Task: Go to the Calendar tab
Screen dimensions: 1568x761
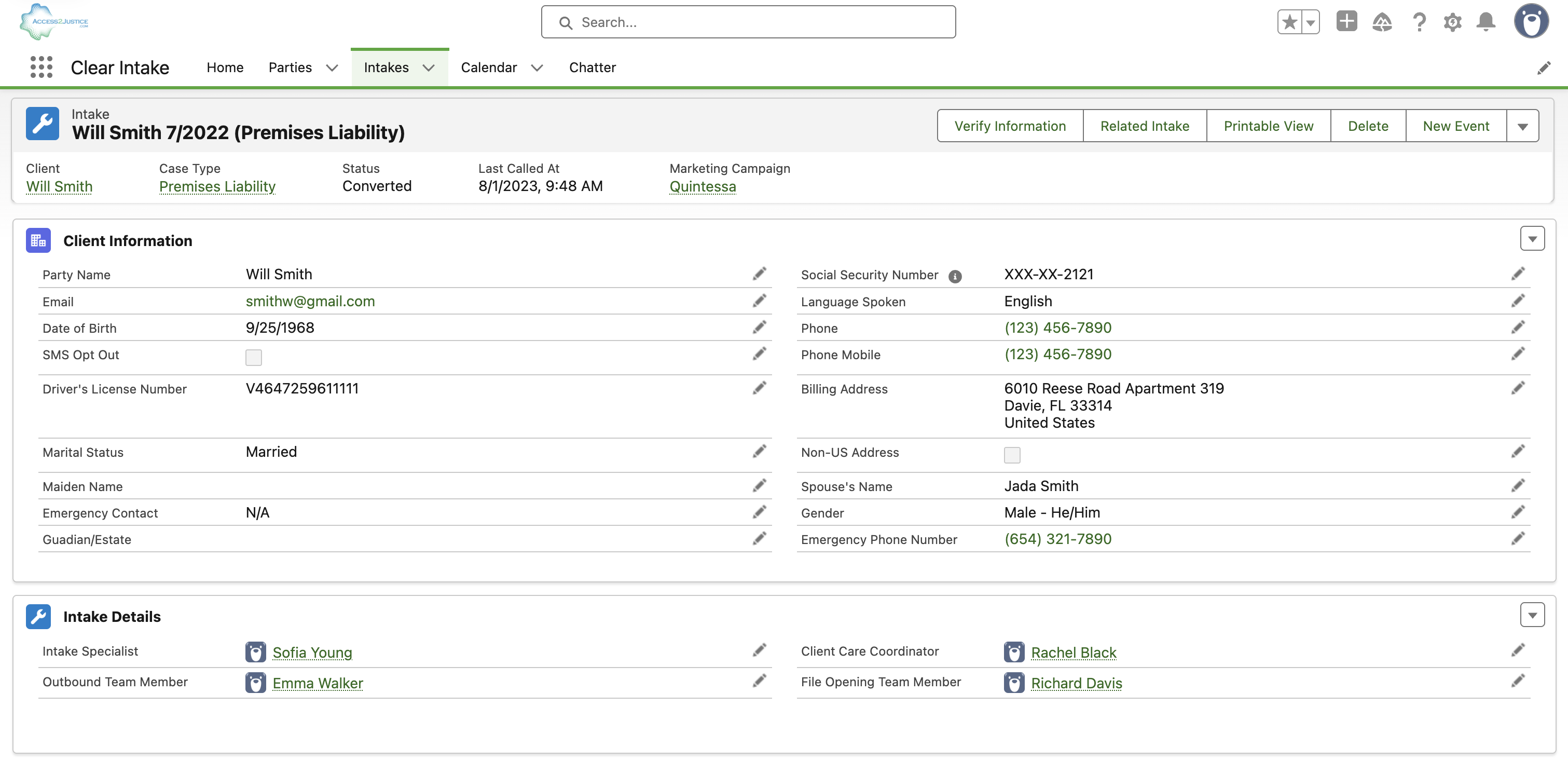Action: (489, 67)
